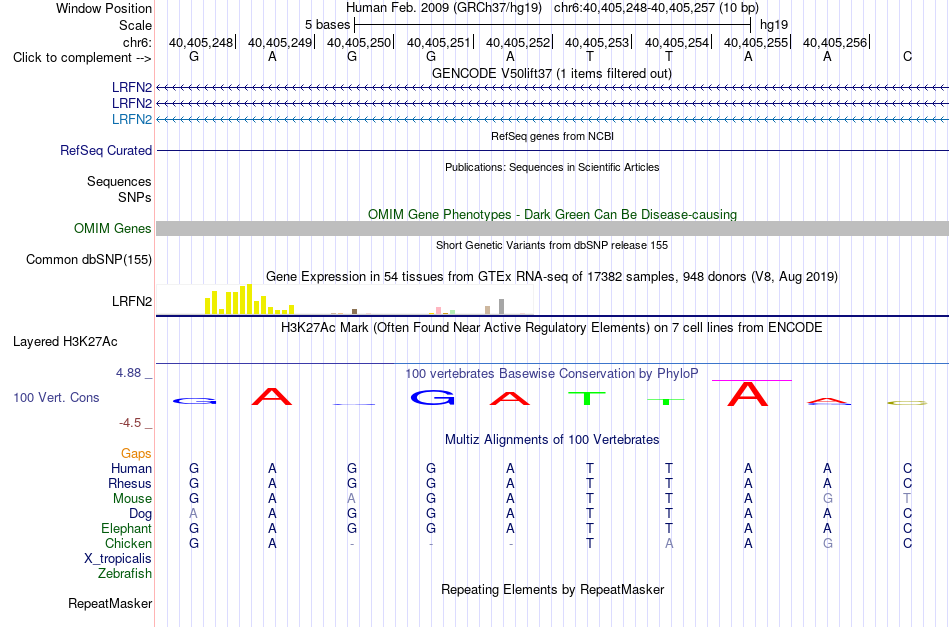Click the first base G in the sequence row
The height and width of the screenshot is (627, 950).
tap(194, 56)
